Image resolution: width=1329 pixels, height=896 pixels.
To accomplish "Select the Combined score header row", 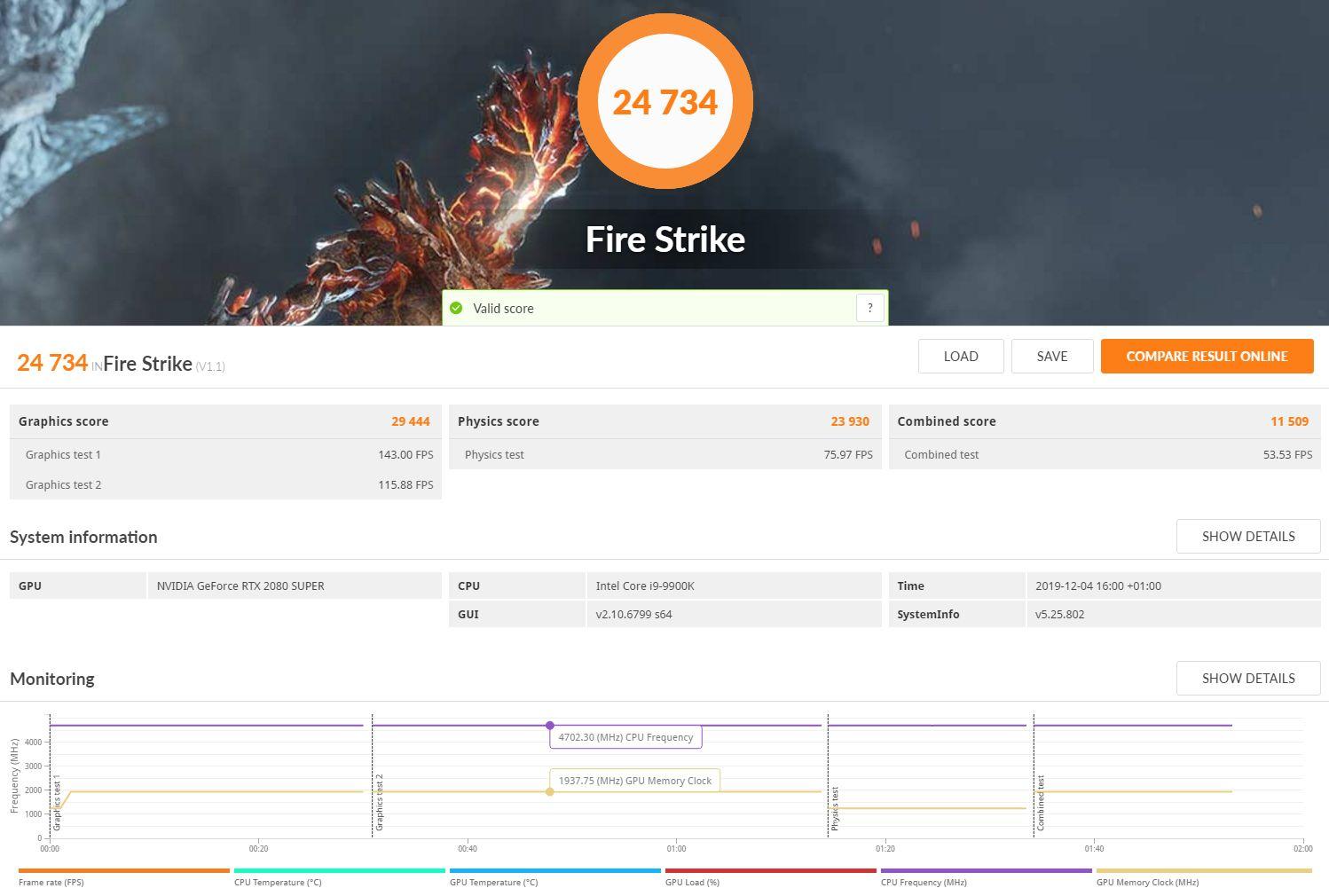I will pyautogui.click(x=1103, y=421).
